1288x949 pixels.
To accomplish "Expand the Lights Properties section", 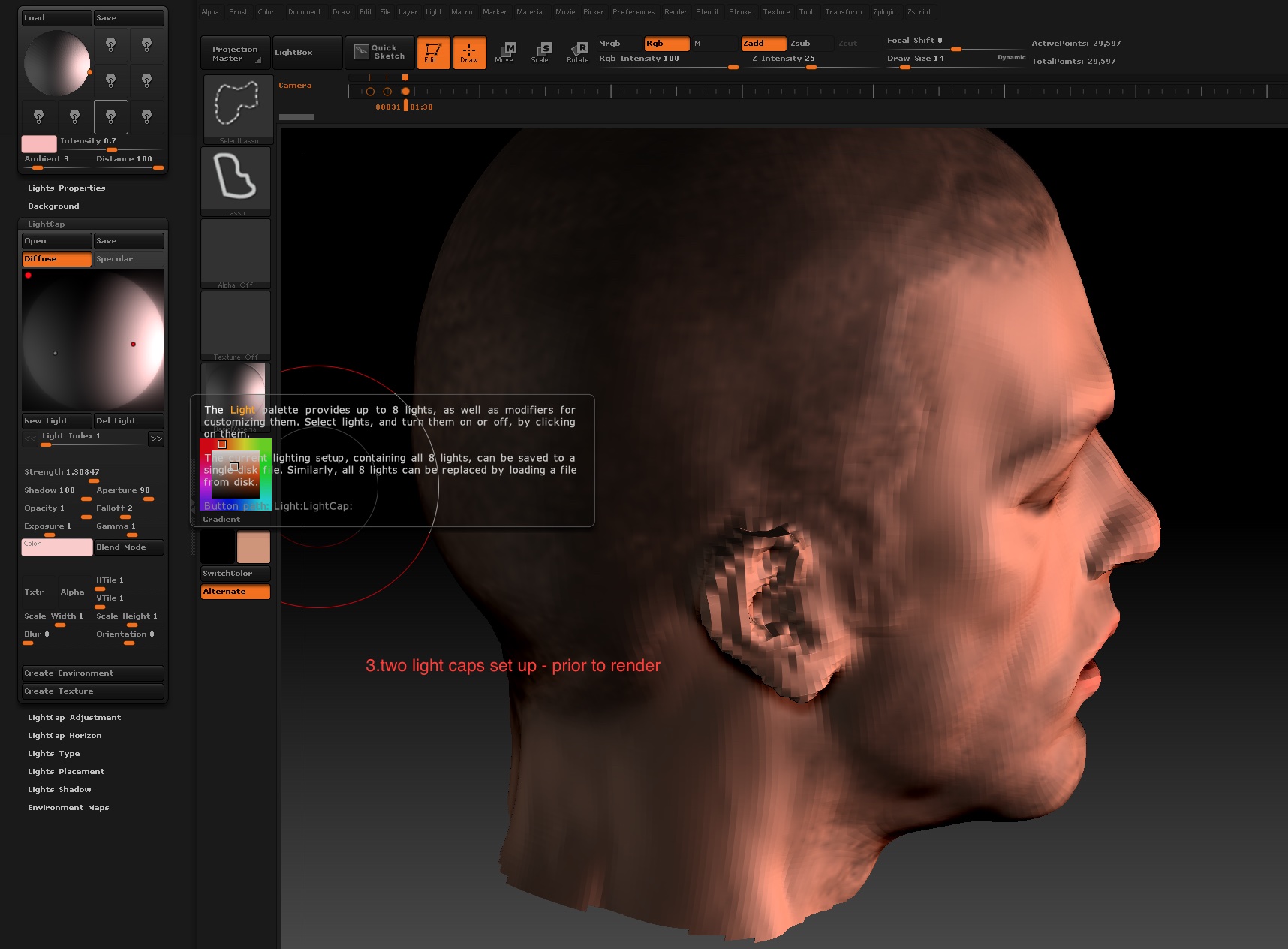I will [66, 188].
